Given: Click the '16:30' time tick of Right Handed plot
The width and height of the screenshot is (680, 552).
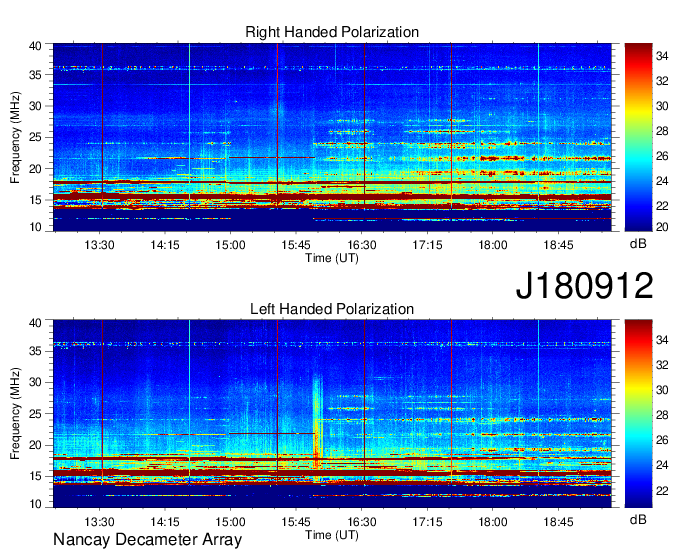Looking at the screenshot, I should pyautogui.click(x=362, y=245).
